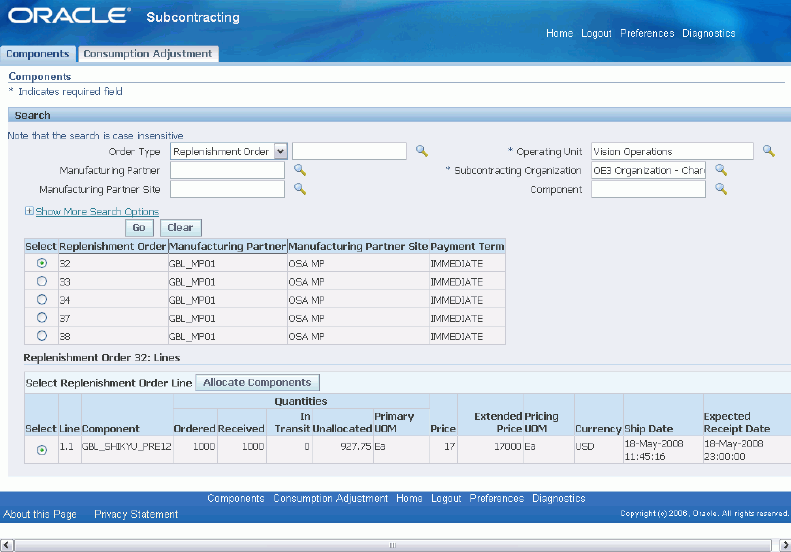Click the Ship Date column header

tap(649, 428)
